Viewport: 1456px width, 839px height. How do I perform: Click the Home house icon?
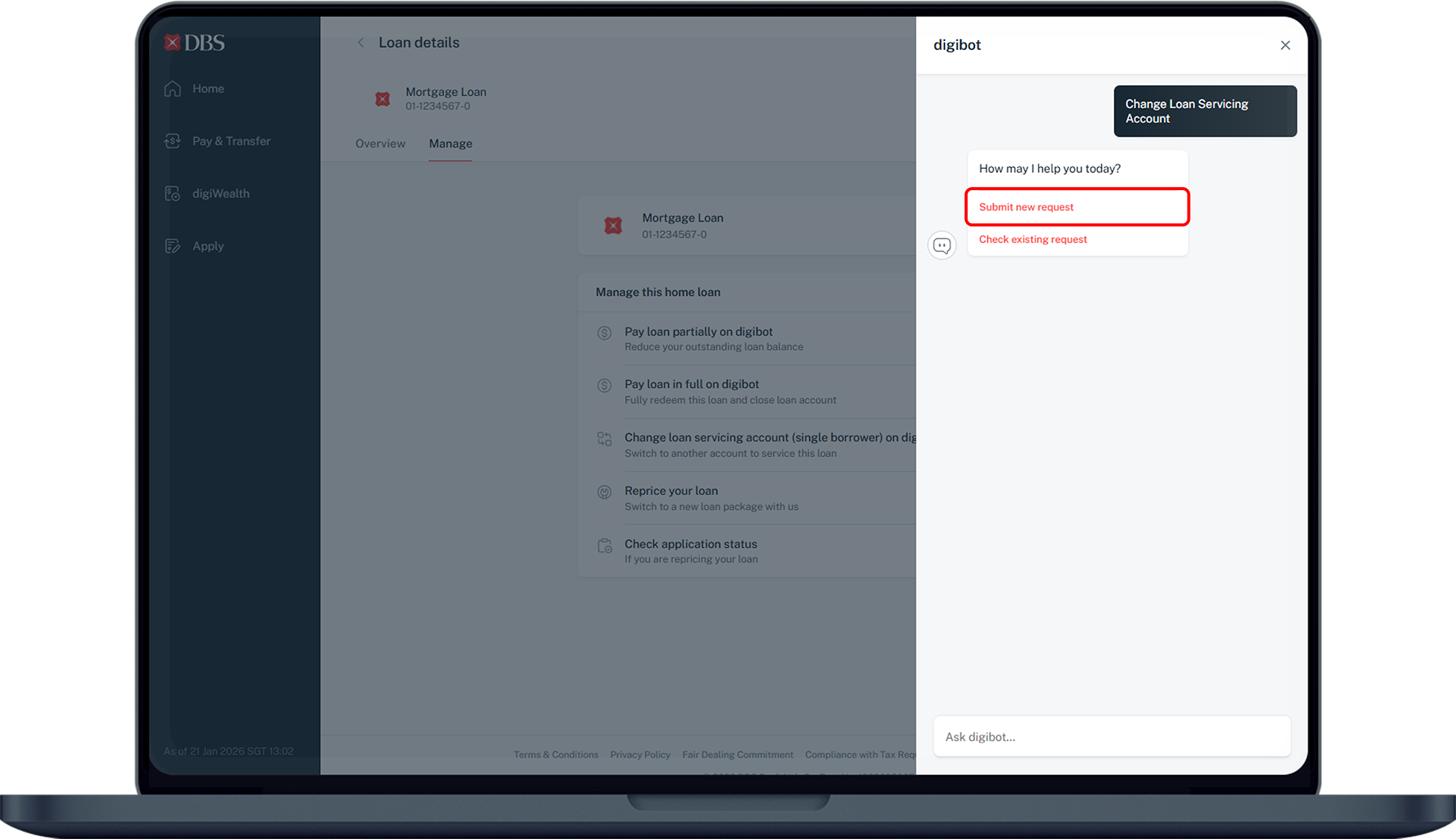[173, 89]
